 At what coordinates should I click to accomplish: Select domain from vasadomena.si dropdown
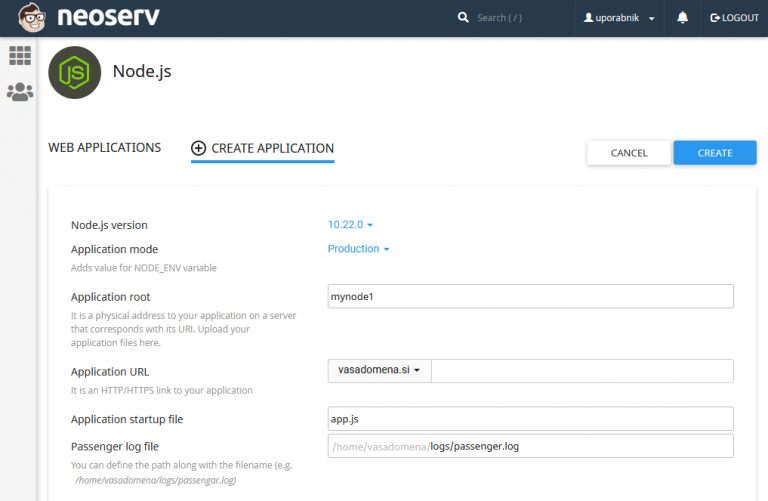[378, 370]
